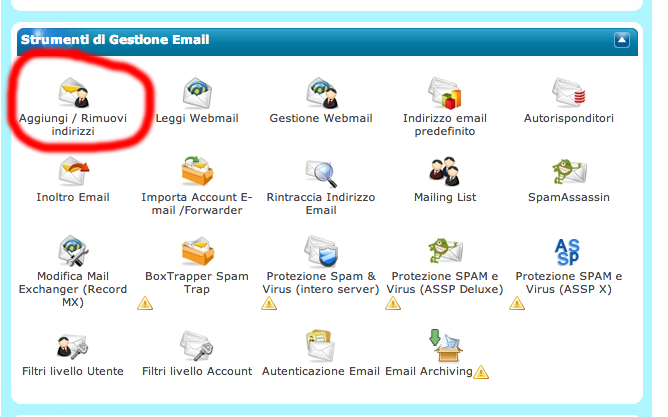Click the Importa Account E-mail folder icon
The height and width of the screenshot is (417, 668).
[x=197, y=172]
